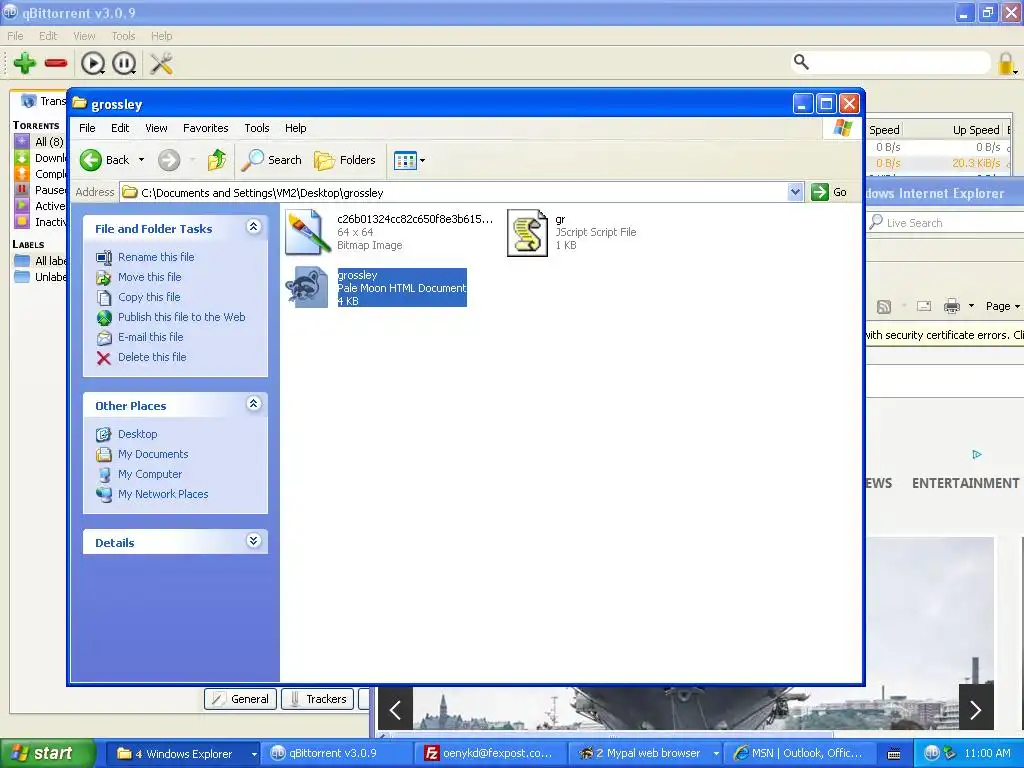Select the grossley Pale Moon HTML document icon

(x=307, y=287)
